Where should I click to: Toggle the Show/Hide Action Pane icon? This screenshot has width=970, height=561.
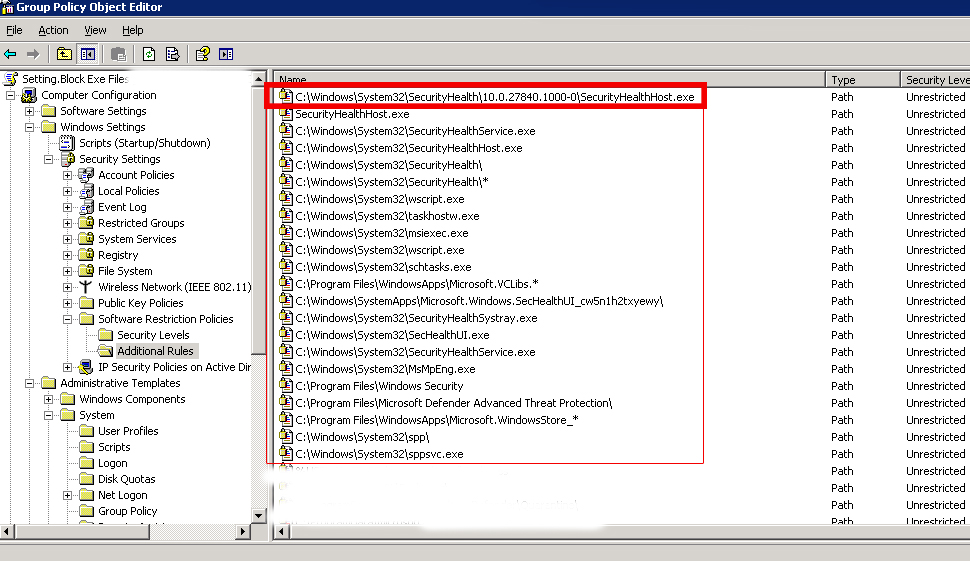pyautogui.click(x=226, y=54)
